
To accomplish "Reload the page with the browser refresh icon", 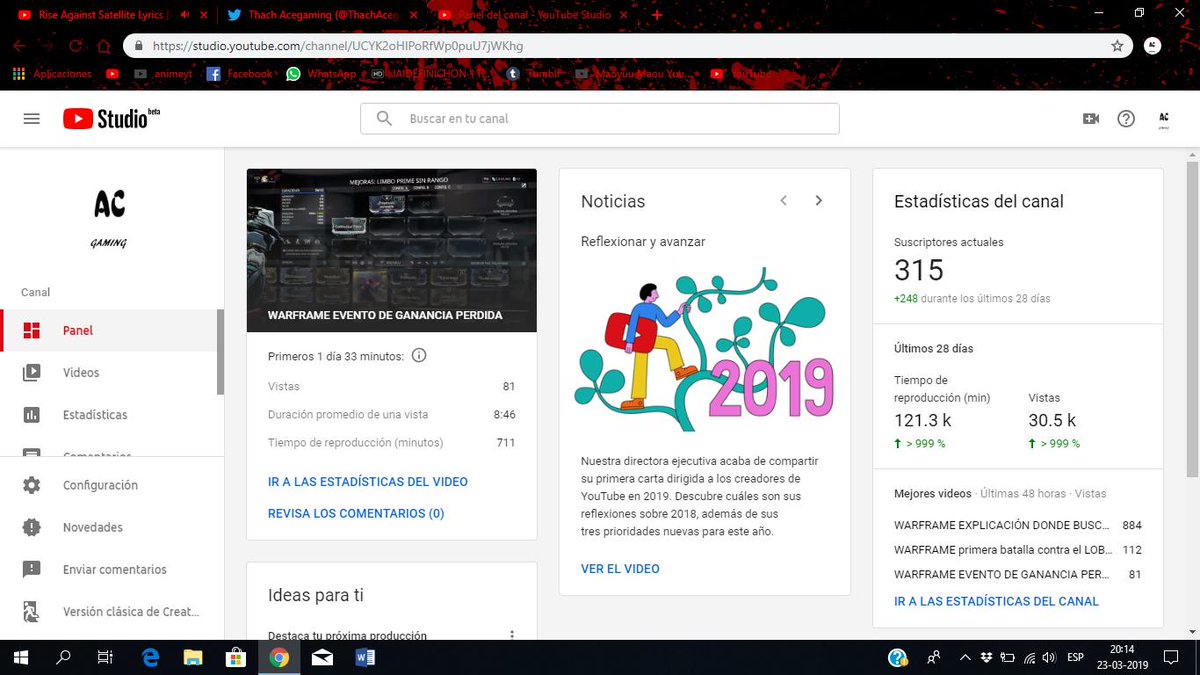I will point(76,46).
